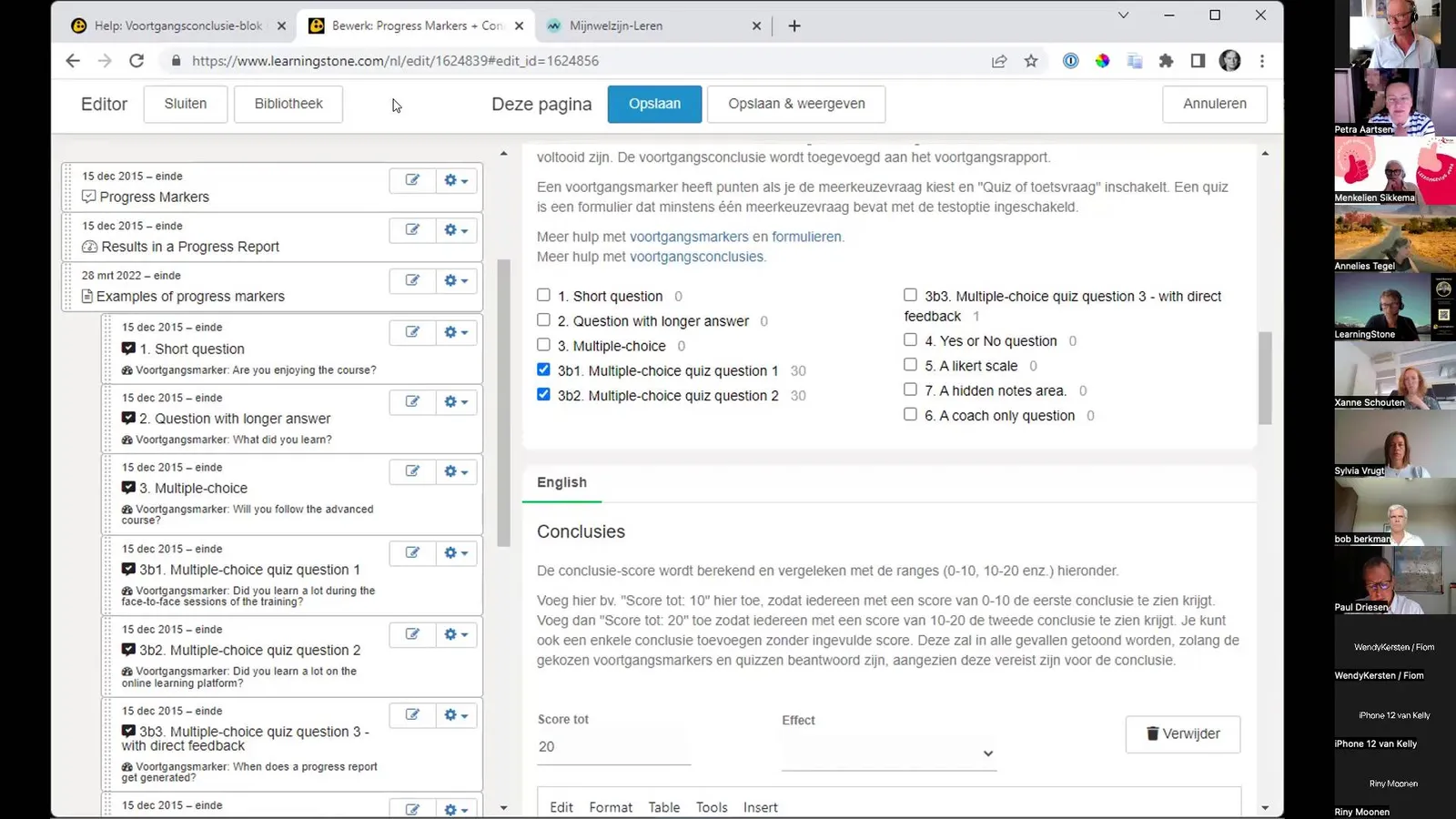This screenshot has width=1456, height=819.
Task: Click the right panel vertical scrollbar
Action: pos(1265,378)
